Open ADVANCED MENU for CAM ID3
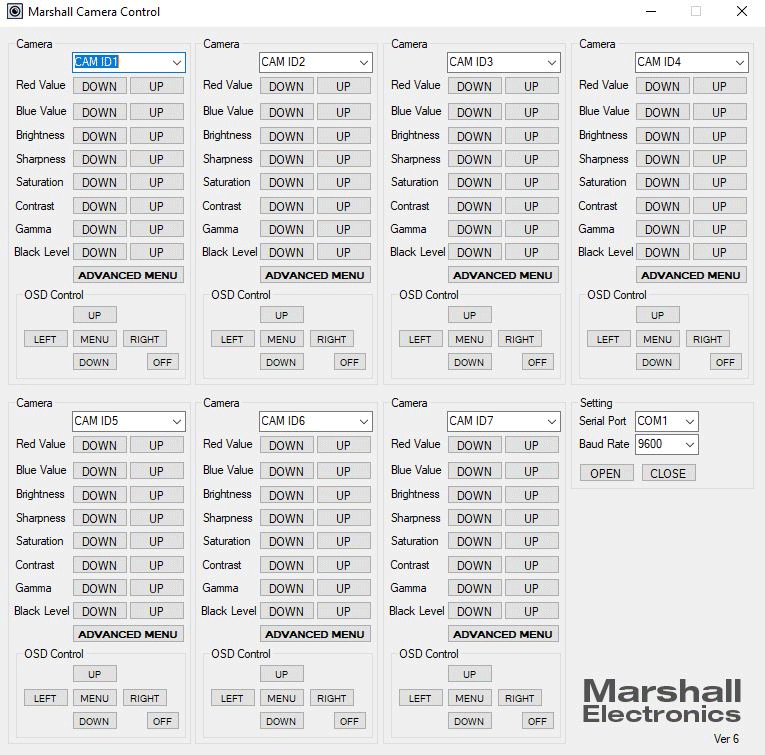Screen dimensions: 765x755 [503, 275]
